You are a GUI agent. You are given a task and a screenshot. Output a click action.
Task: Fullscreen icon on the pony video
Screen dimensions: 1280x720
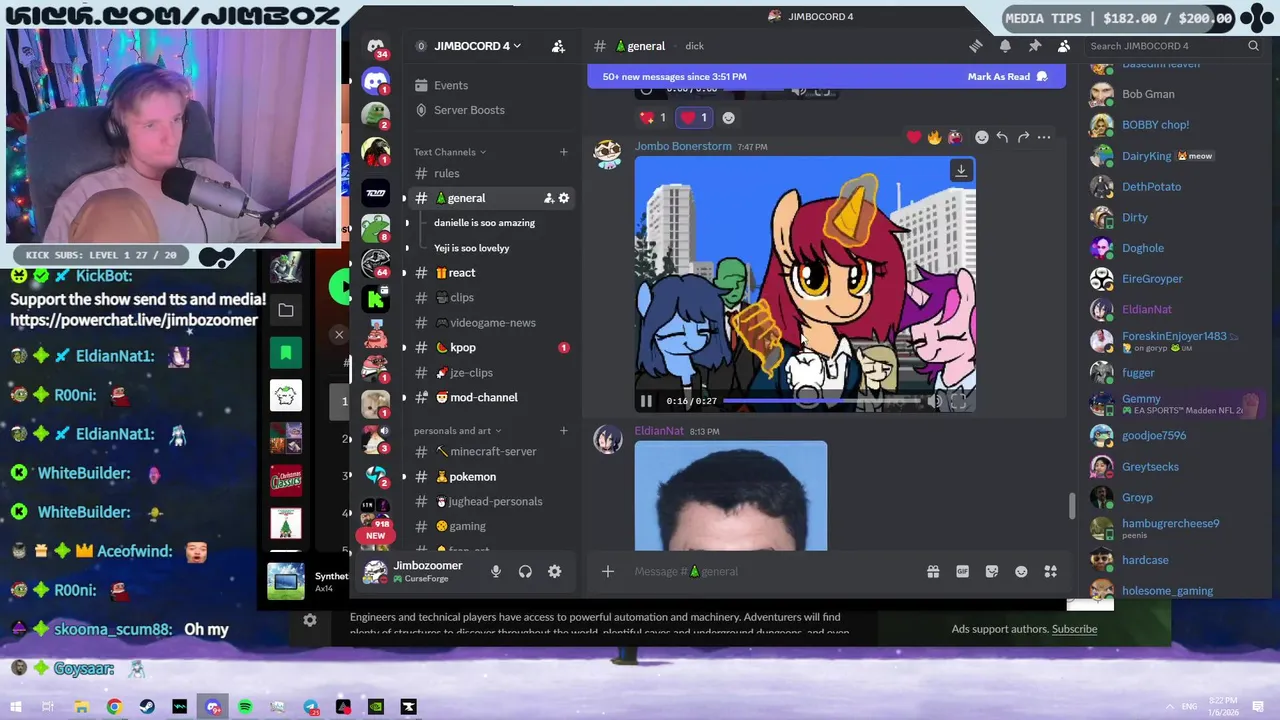tap(958, 401)
